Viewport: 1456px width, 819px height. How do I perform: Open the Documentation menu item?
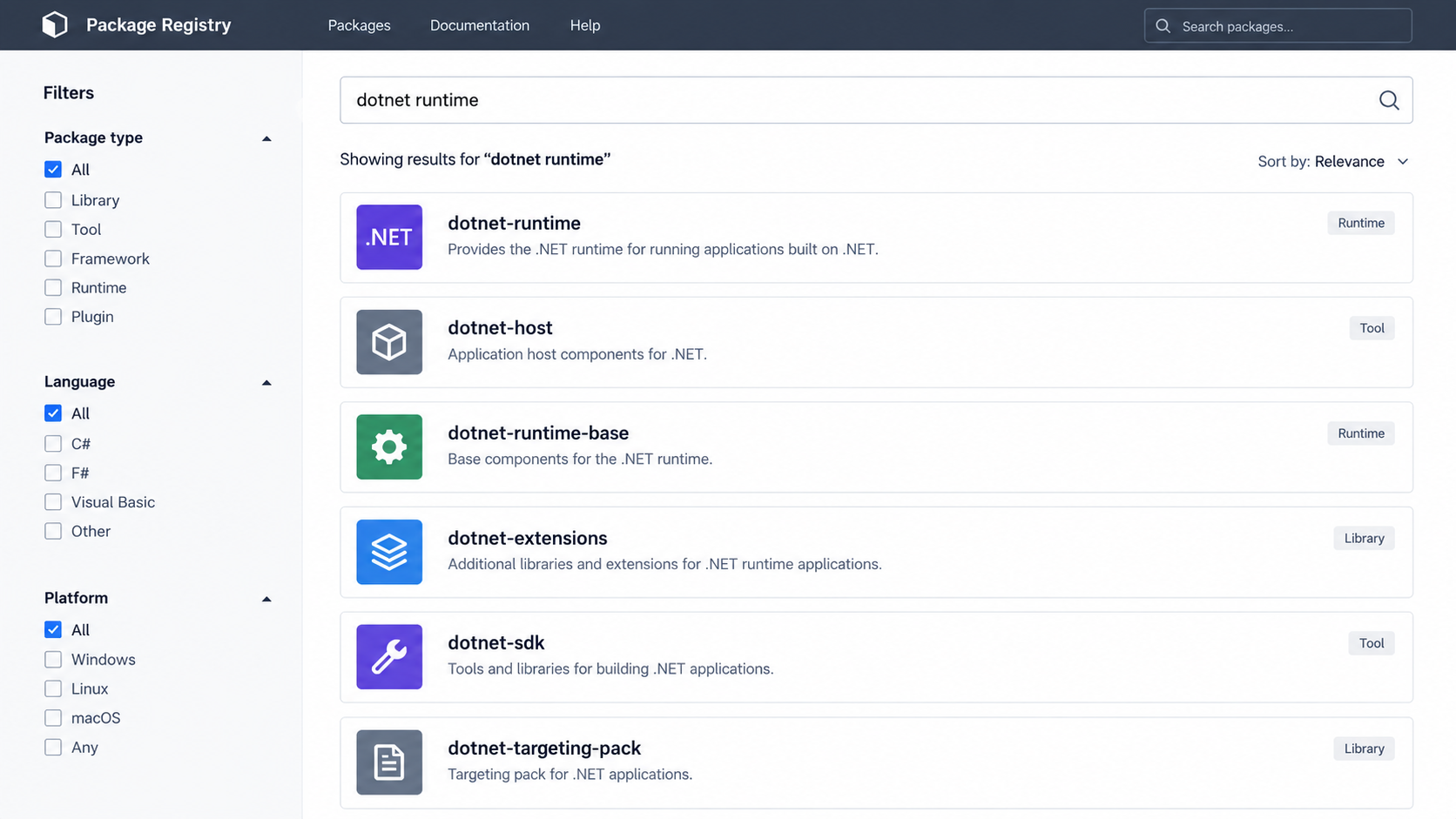click(480, 25)
